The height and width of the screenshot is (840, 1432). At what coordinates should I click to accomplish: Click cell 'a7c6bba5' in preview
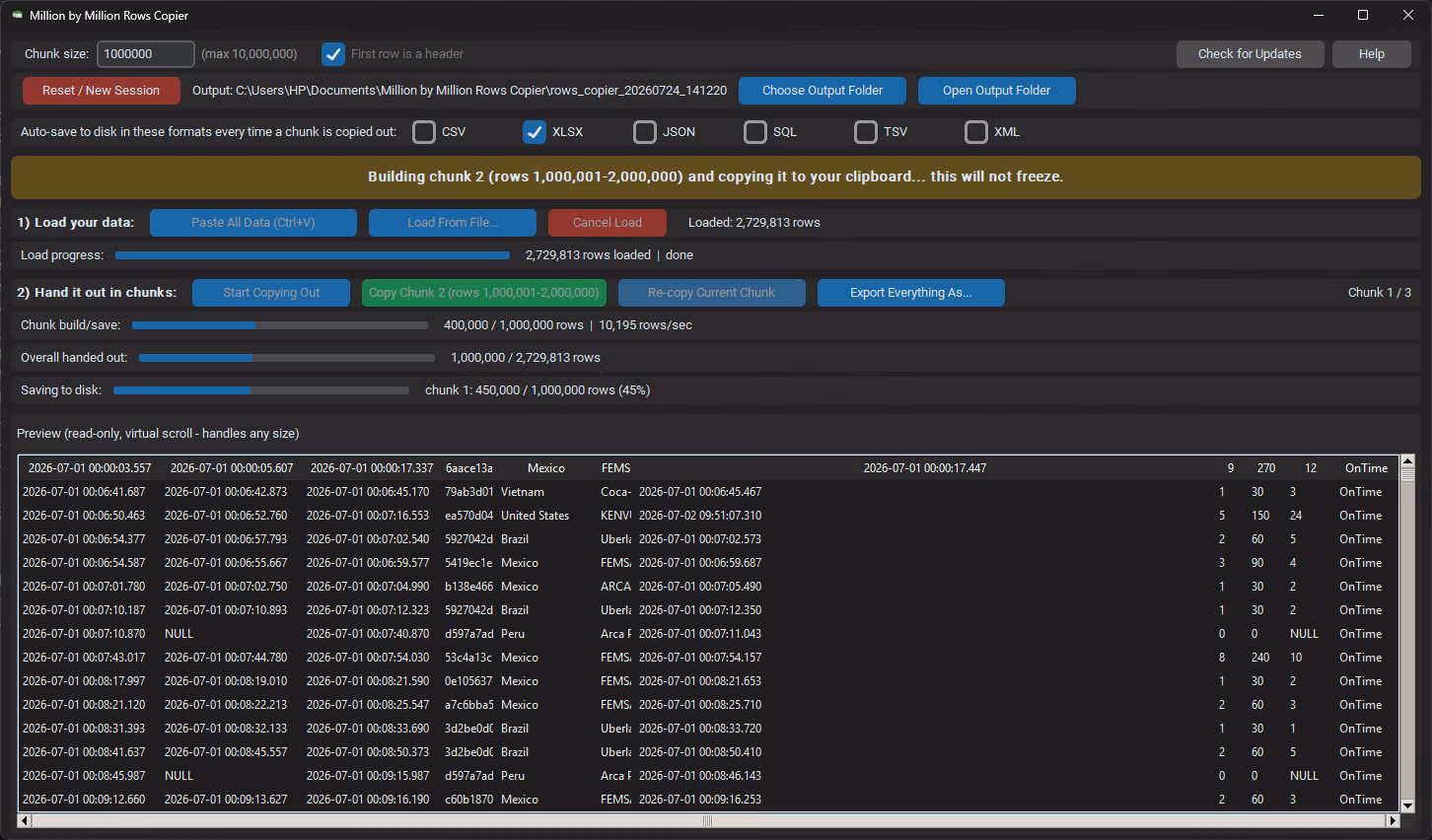click(469, 705)
